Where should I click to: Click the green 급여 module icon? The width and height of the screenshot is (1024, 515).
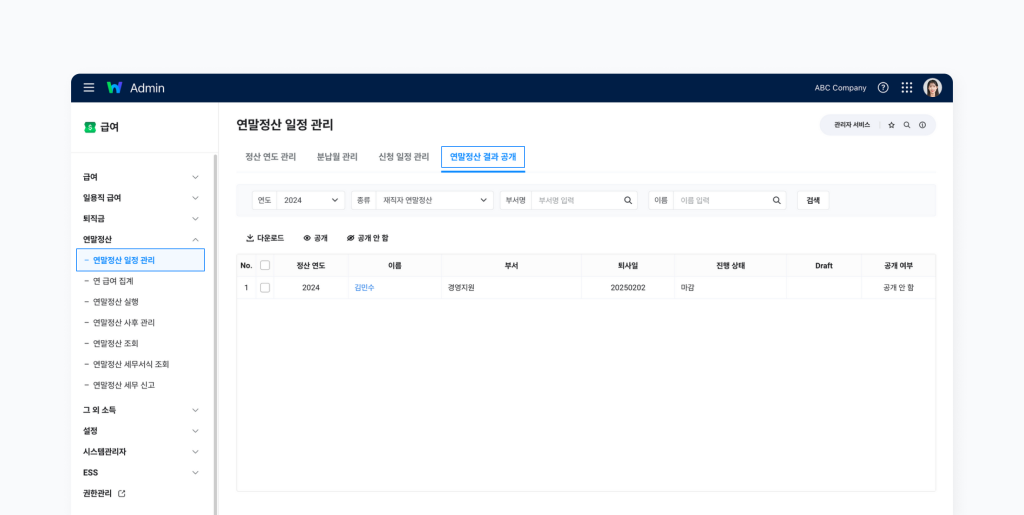pyautogui.click(x=90, y=127)
